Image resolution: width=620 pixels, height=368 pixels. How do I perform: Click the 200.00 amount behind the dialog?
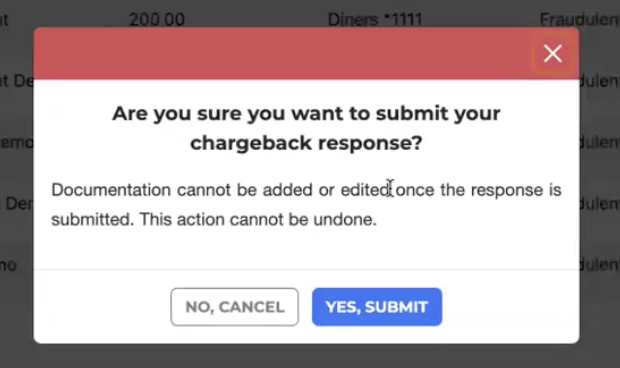point(157,19)
